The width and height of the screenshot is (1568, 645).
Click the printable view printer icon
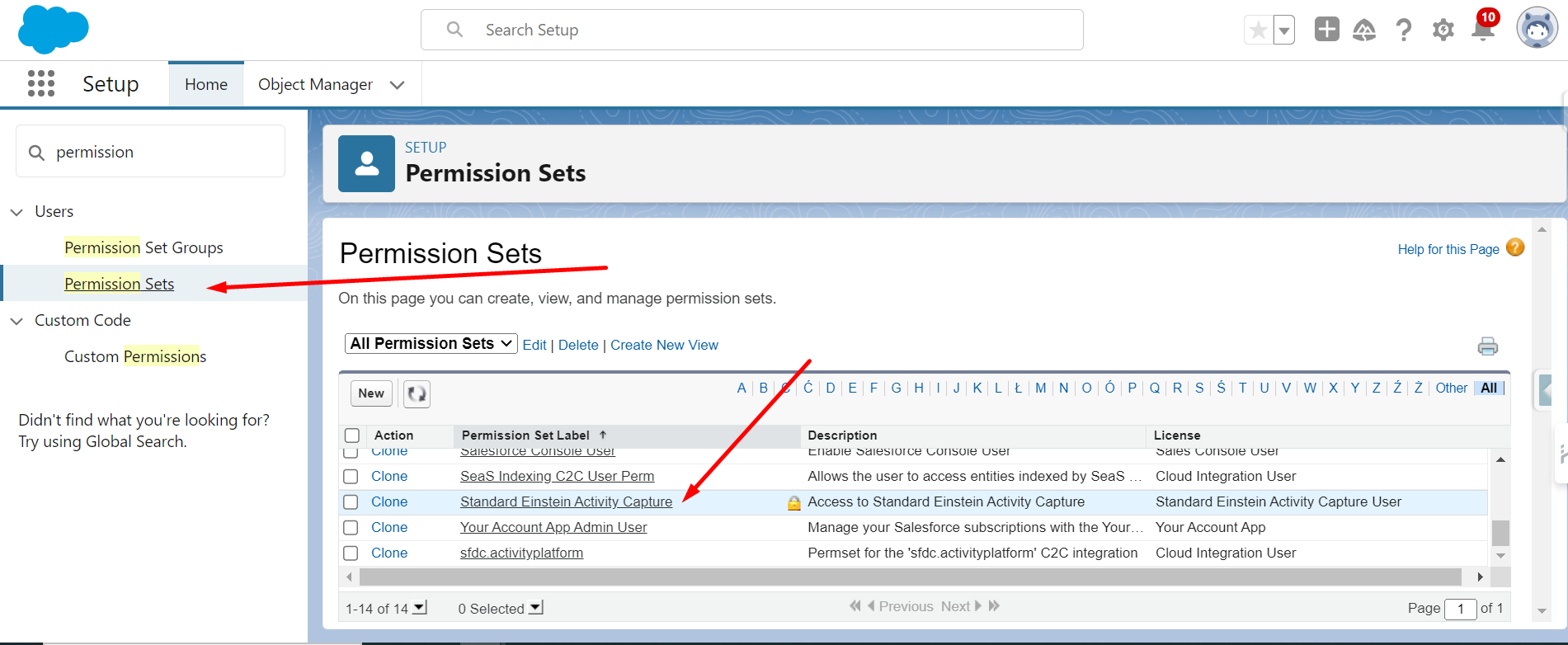click(x=1487, y=346)
